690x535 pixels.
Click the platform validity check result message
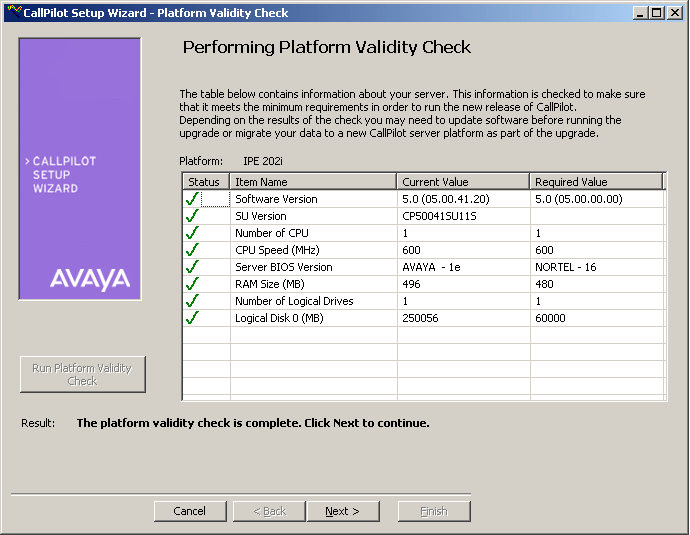(253, 423)
